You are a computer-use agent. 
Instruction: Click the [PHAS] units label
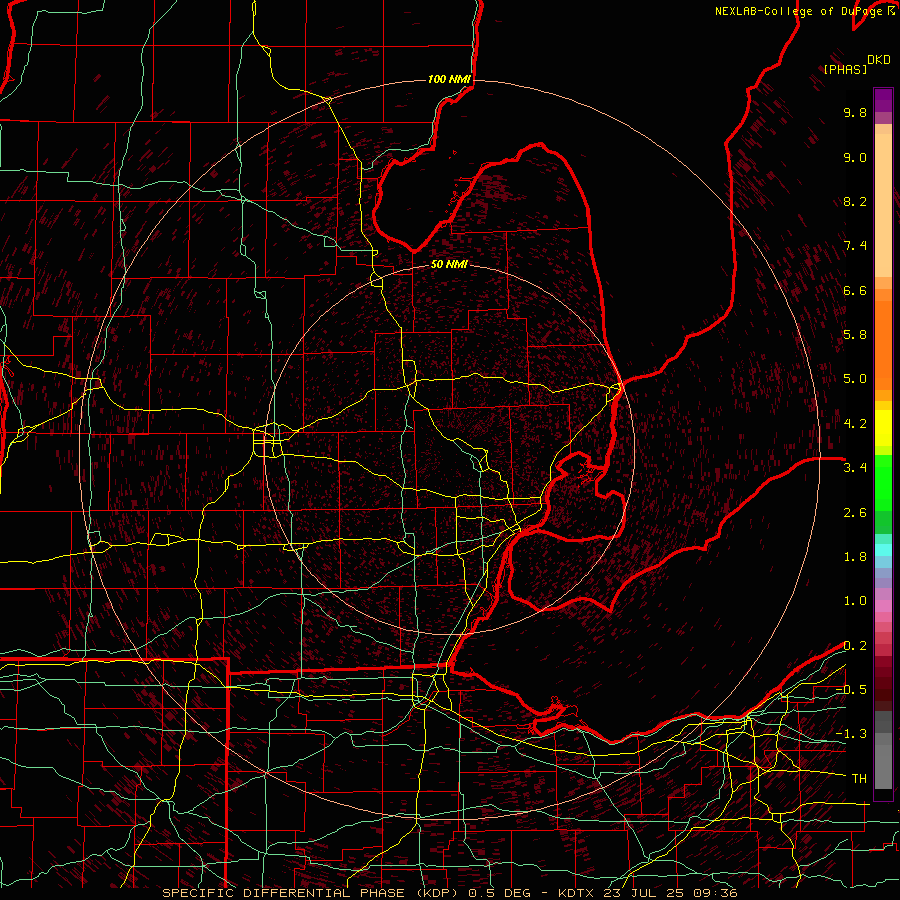[845, 70]
